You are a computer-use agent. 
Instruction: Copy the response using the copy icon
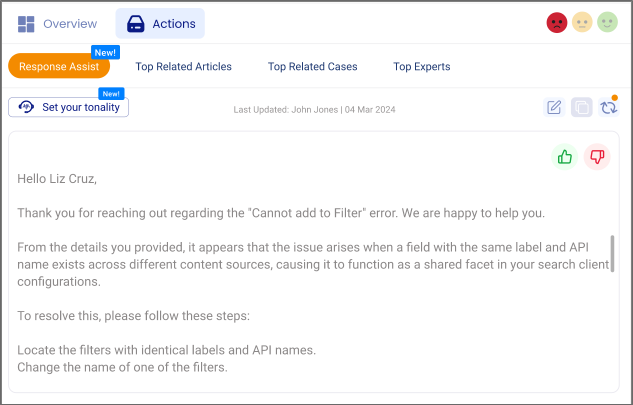[581, 107]
